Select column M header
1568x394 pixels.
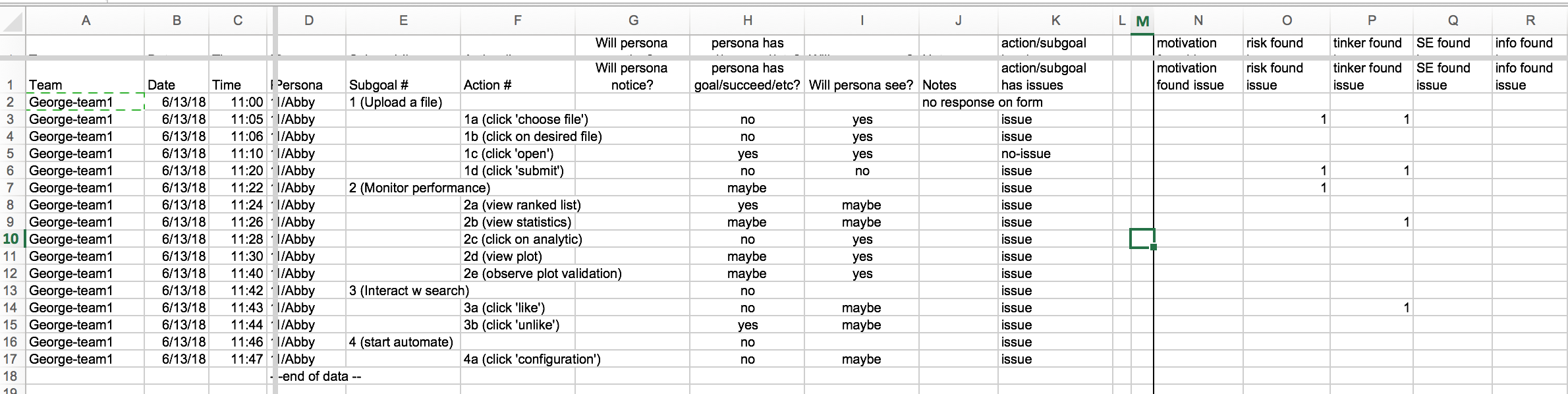tap(1142, 21)
